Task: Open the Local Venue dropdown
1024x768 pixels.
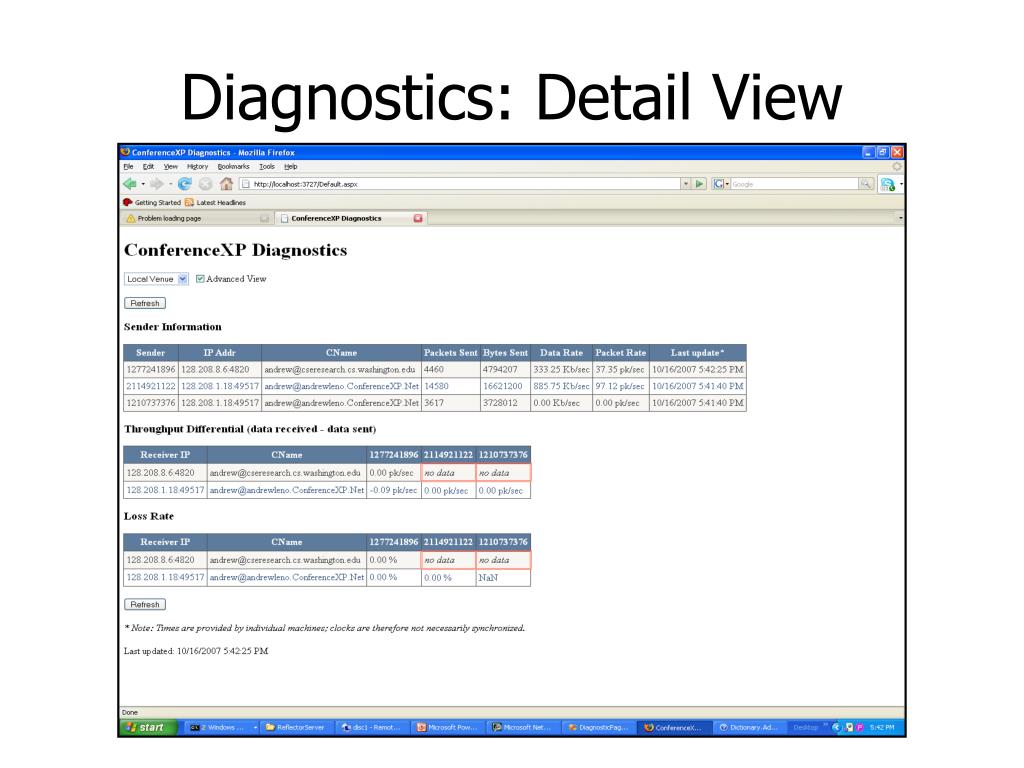Action: (x=156, y=279)
